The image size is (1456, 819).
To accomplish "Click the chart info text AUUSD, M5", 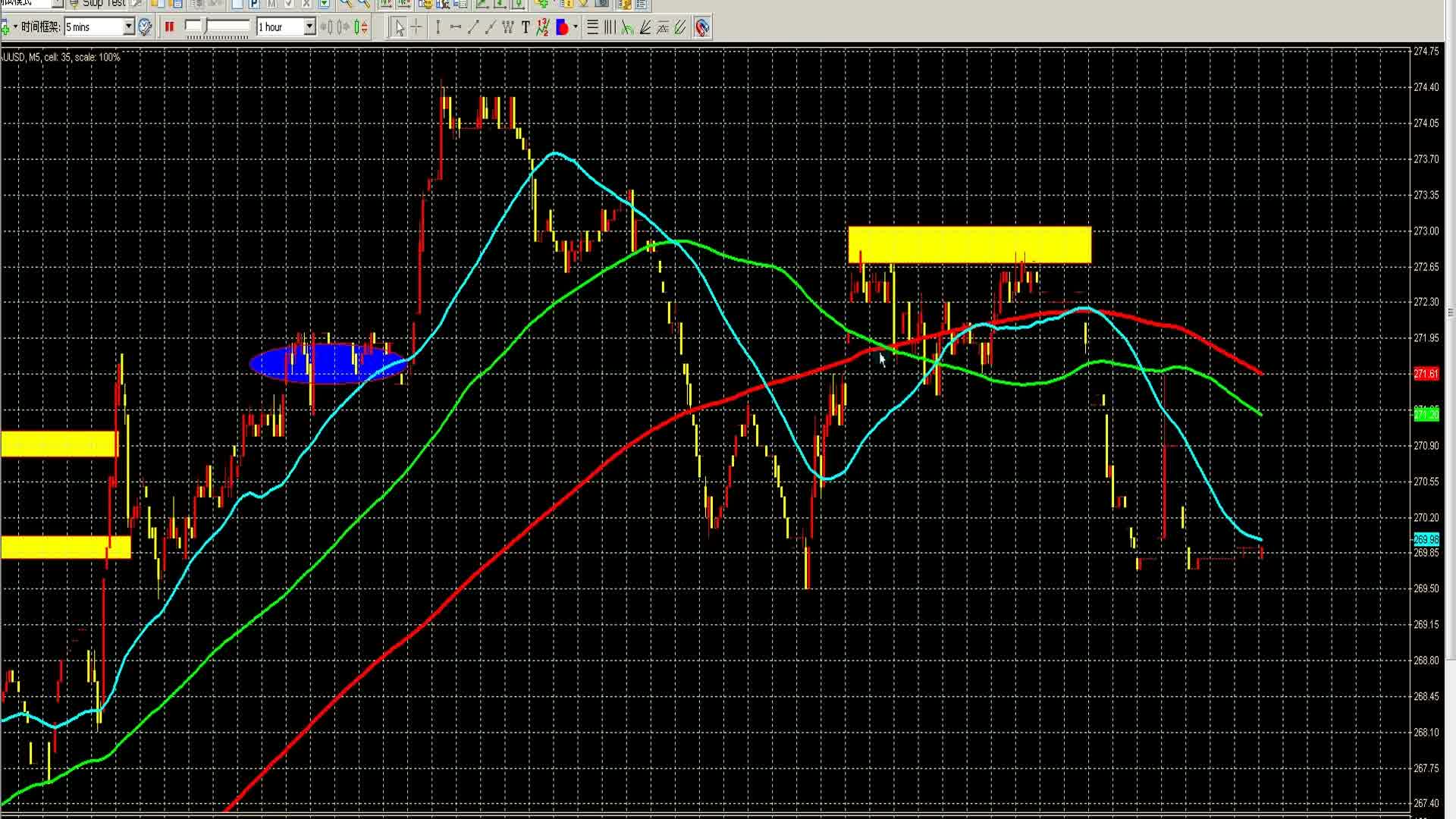I will click(61, 57).
